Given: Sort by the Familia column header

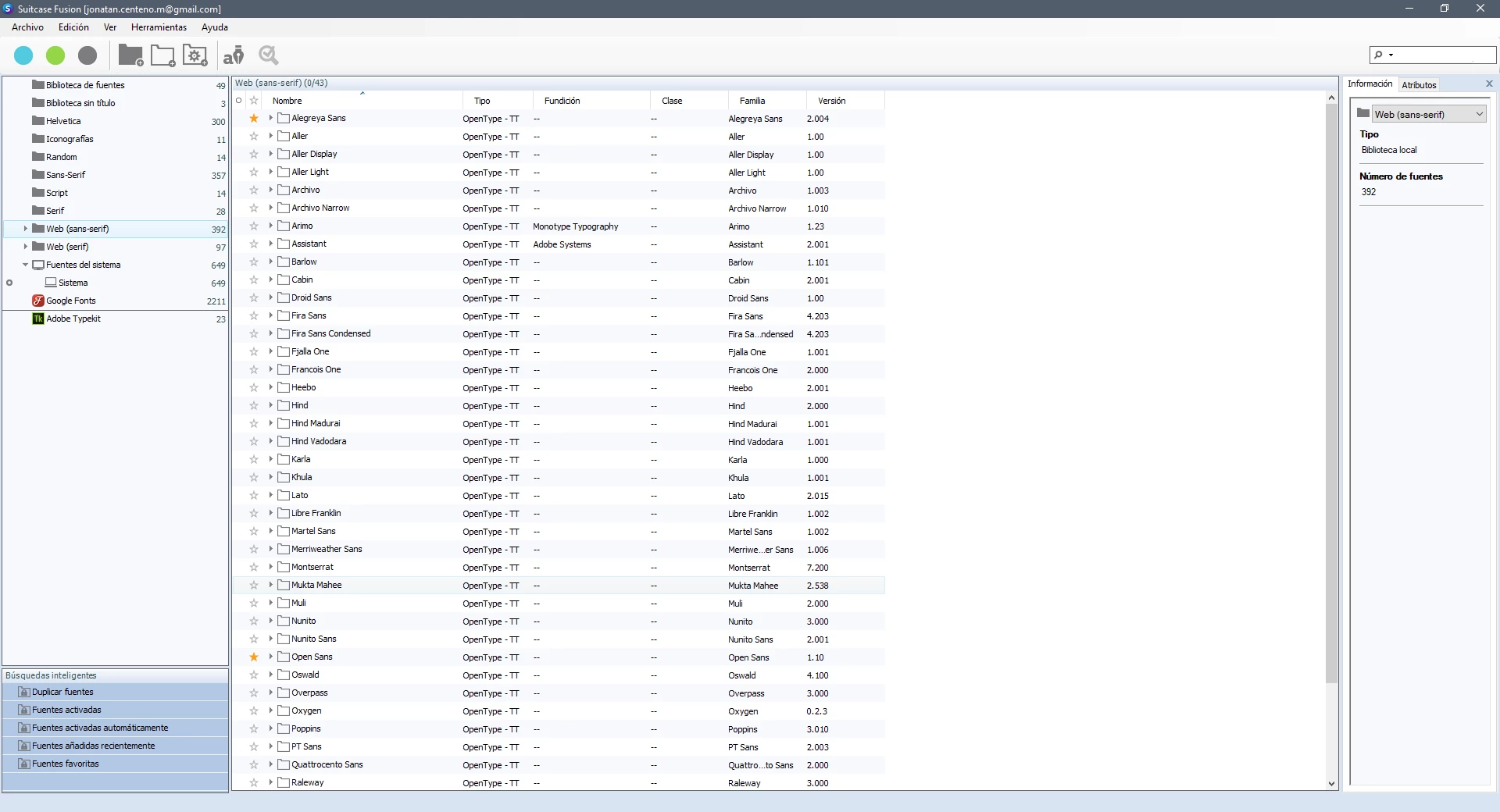Looking at the screenshot, I should [767, 101].
